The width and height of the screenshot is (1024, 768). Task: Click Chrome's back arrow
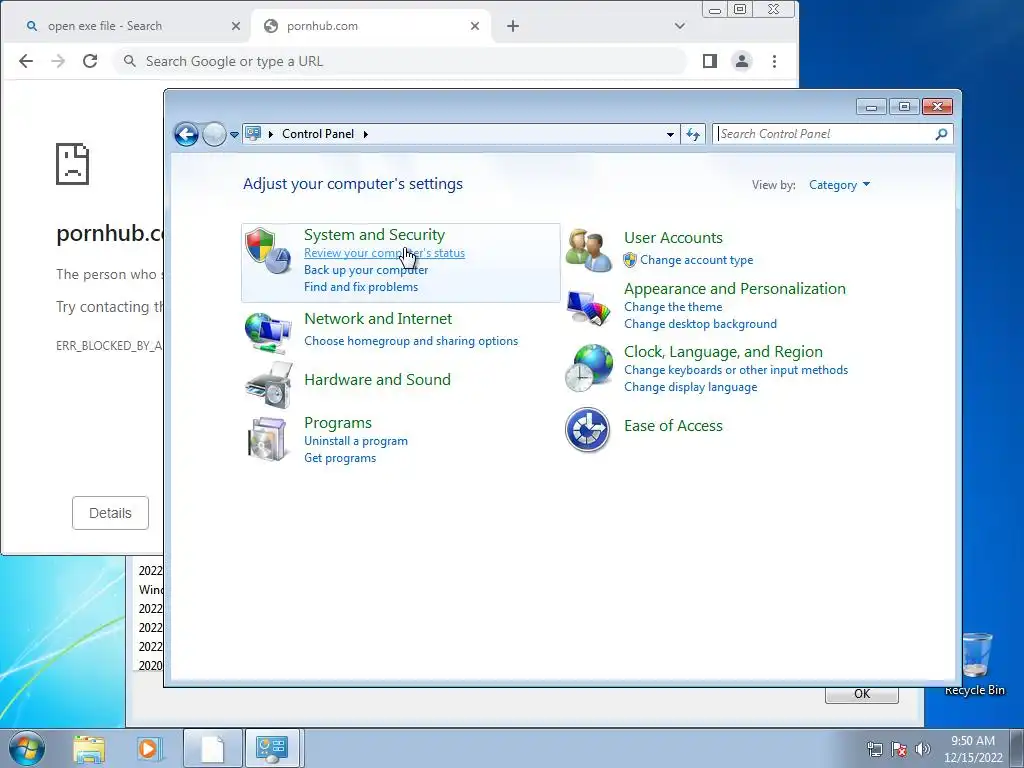click(x=25, y=61)
